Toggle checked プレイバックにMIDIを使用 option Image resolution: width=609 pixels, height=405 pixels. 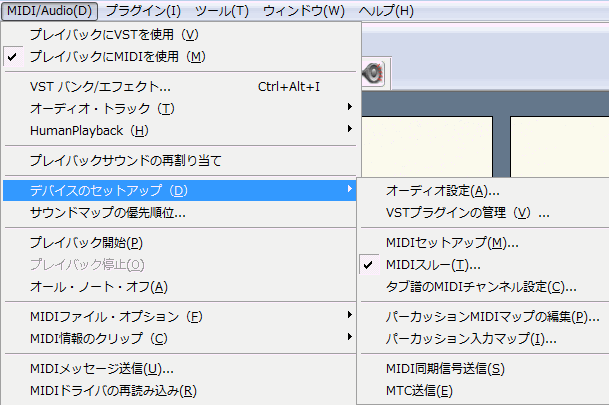point(179,57)
